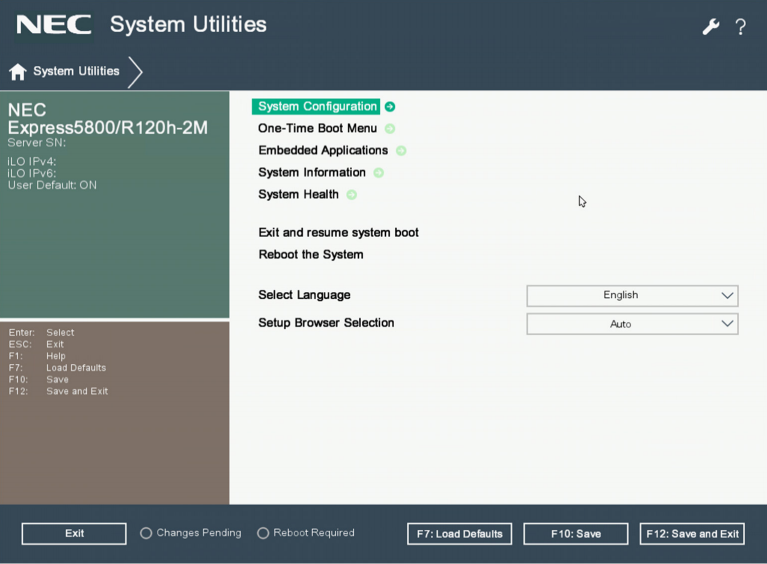Image resolution: width=767 pixels, height=564 pixels.
Task: Click the F1: Help hint line
Action: click(x=37, y=356)
